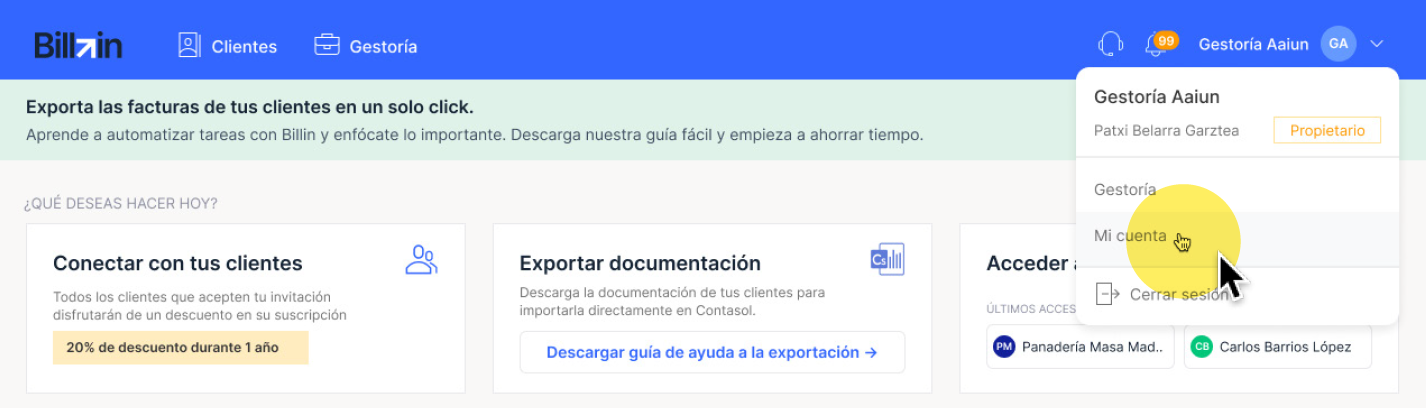This screenshot has height=408, width=1426.
Task: Click the Propietario role badge
Action: (1327, 130)
